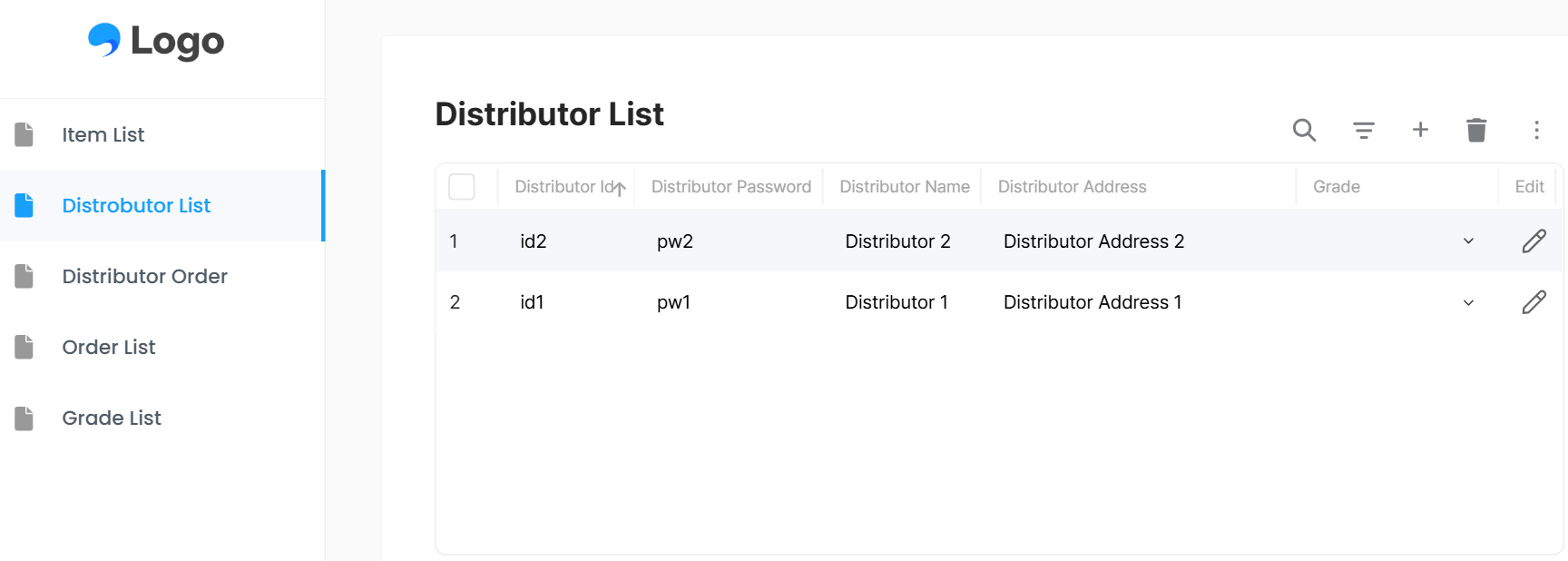Click row number 2 cell
1568x561 pixels.
[455, 302]
